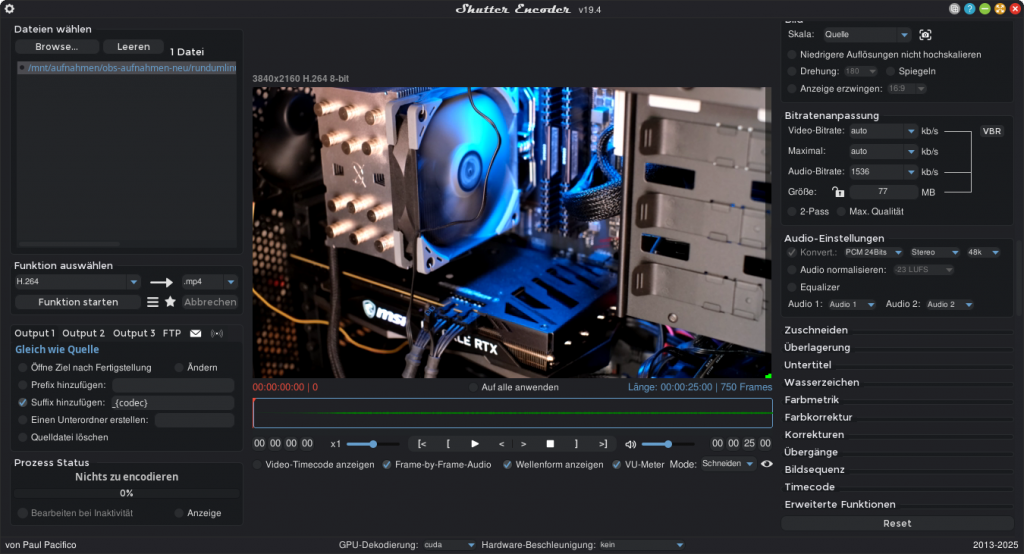Mute audio with the speaker icon
The width and height of the screenshot is (1024, 554).
click(x=630, y=444)
